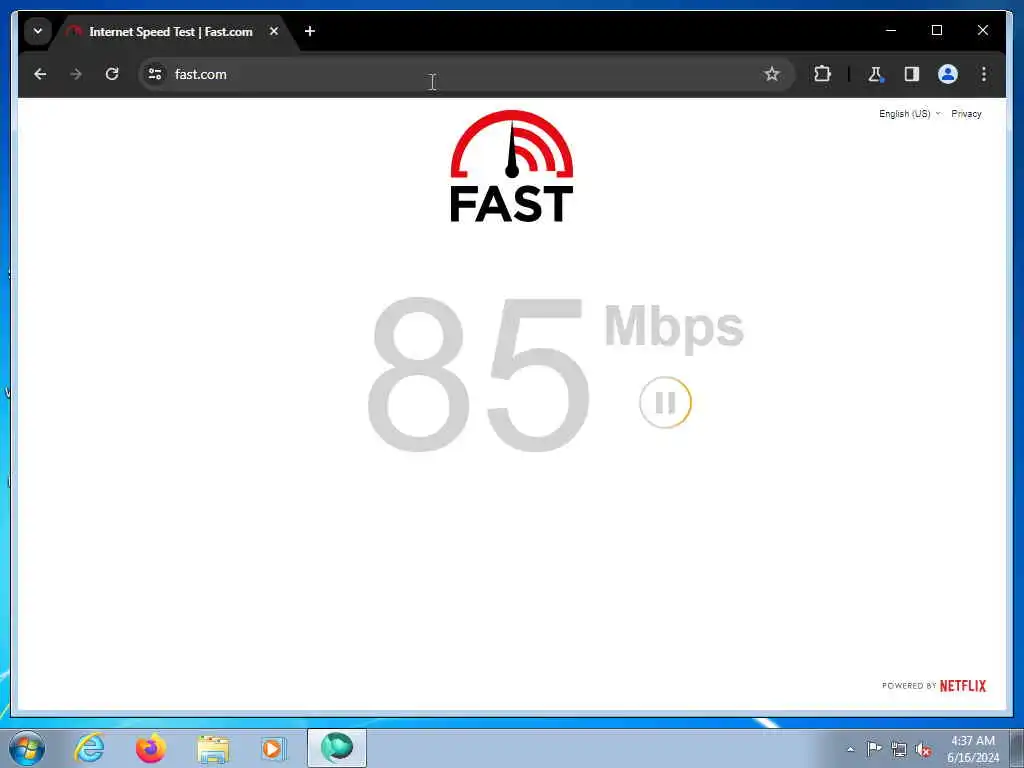Click the muted volume tray icon
The height and width of the screenshot is (768, 1024).
tap(923, 750)
